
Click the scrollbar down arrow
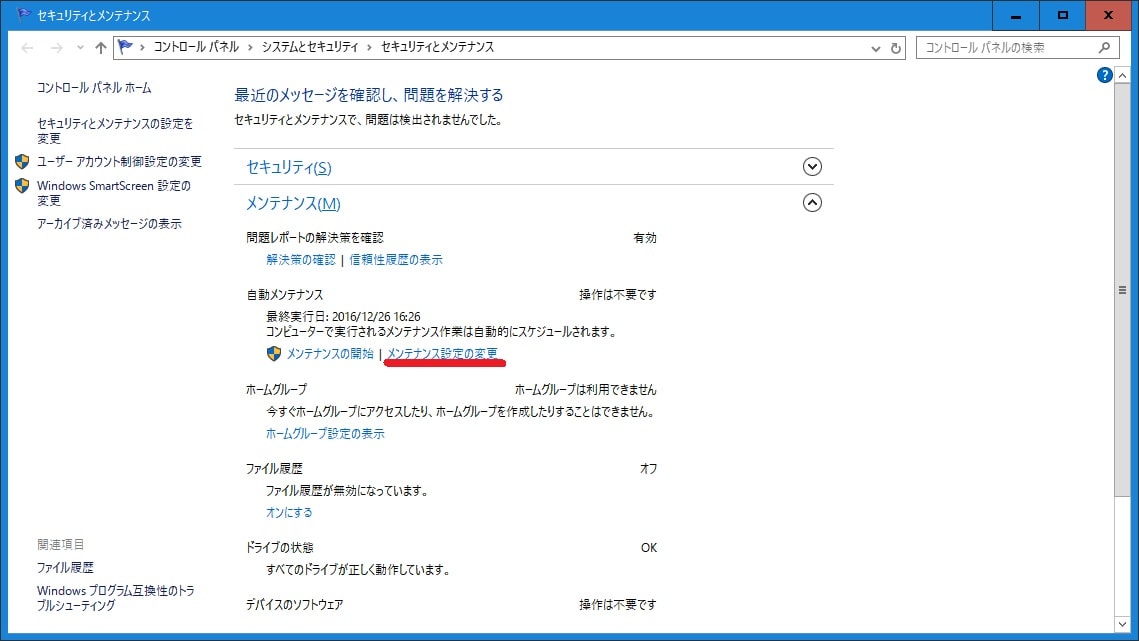(x=1122, y=624)
